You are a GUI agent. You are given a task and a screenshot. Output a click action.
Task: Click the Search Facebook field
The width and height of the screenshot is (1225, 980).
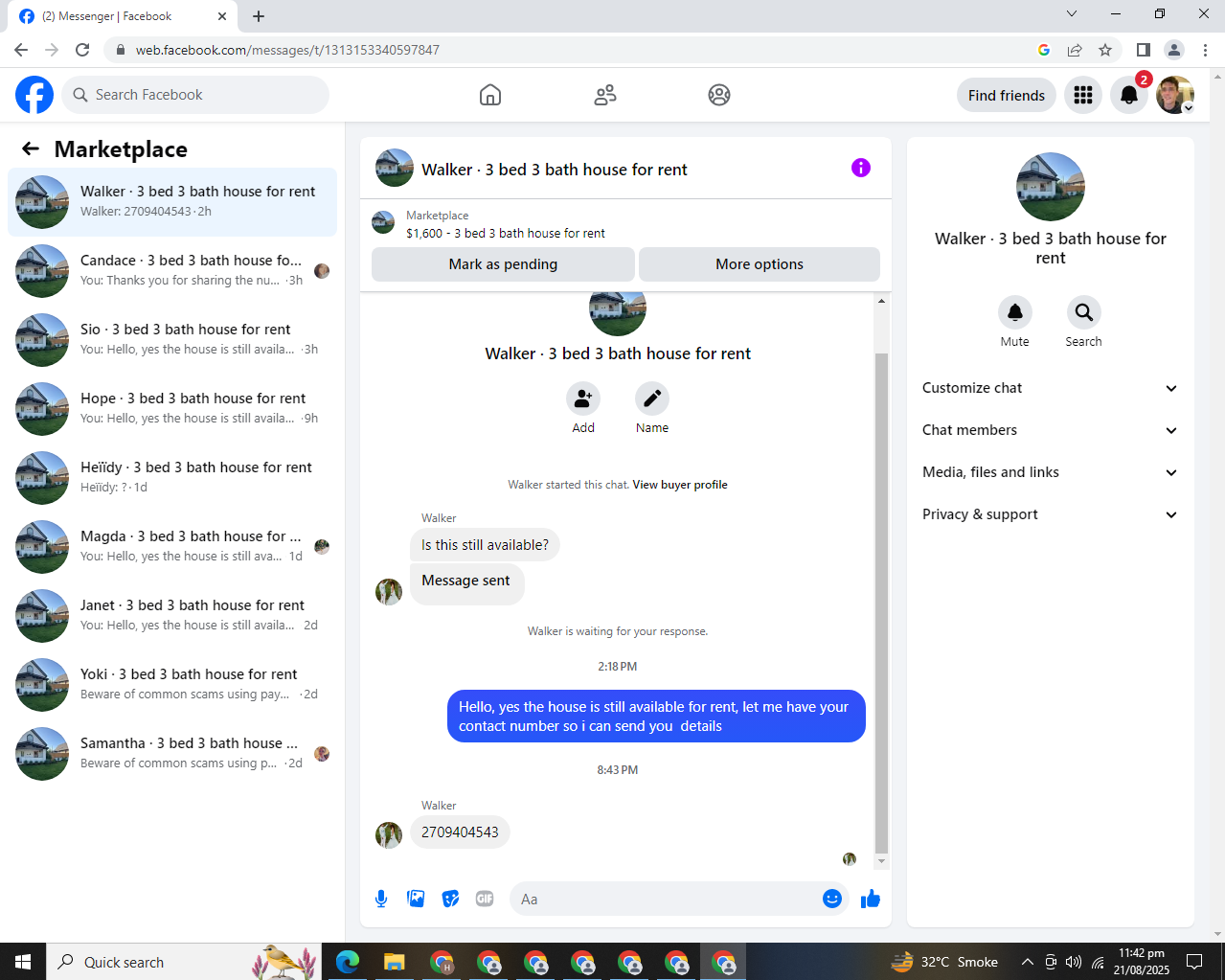(x=195, y=95)
